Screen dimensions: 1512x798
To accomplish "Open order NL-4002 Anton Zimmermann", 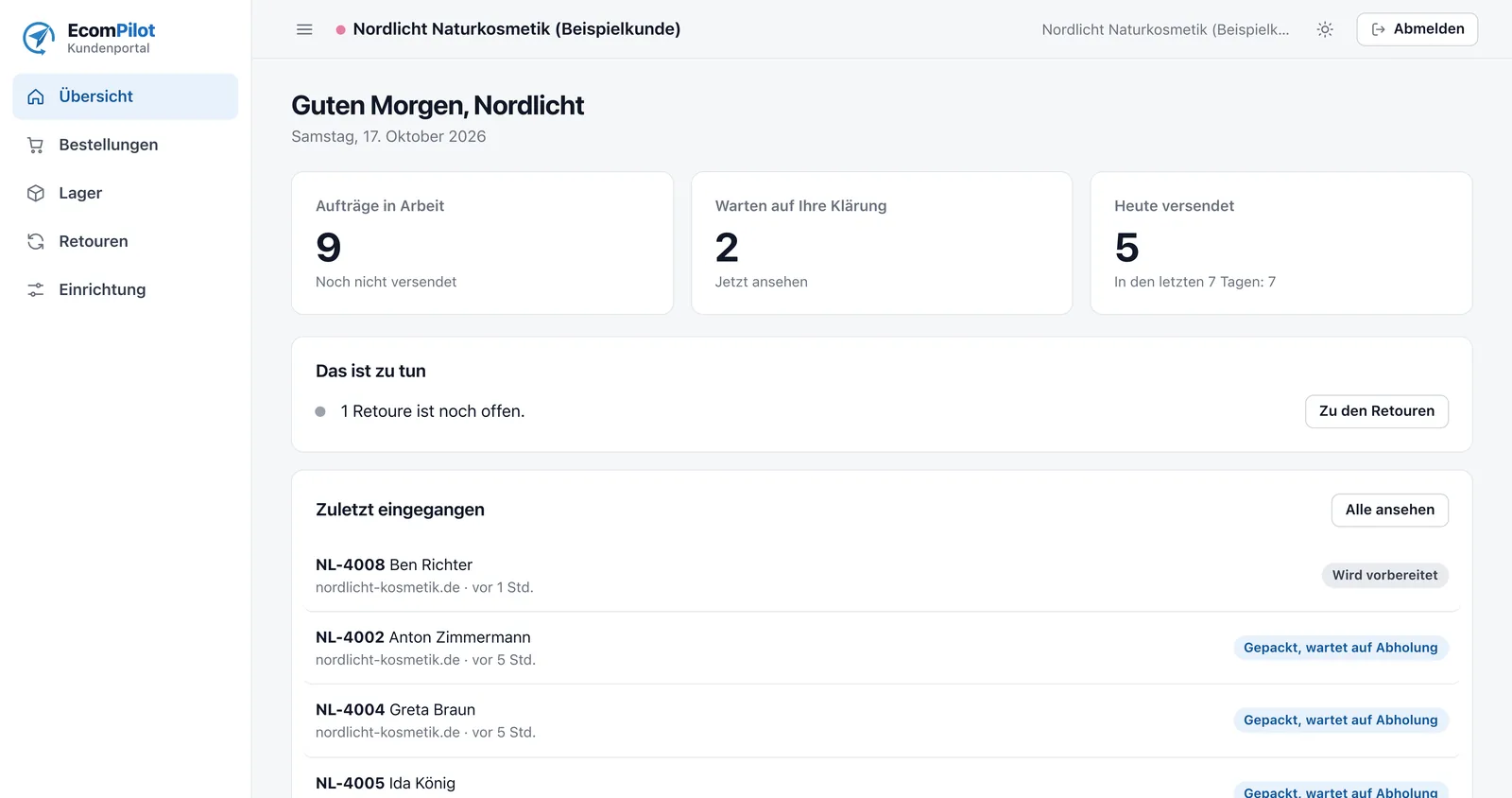I will point(882,648).
